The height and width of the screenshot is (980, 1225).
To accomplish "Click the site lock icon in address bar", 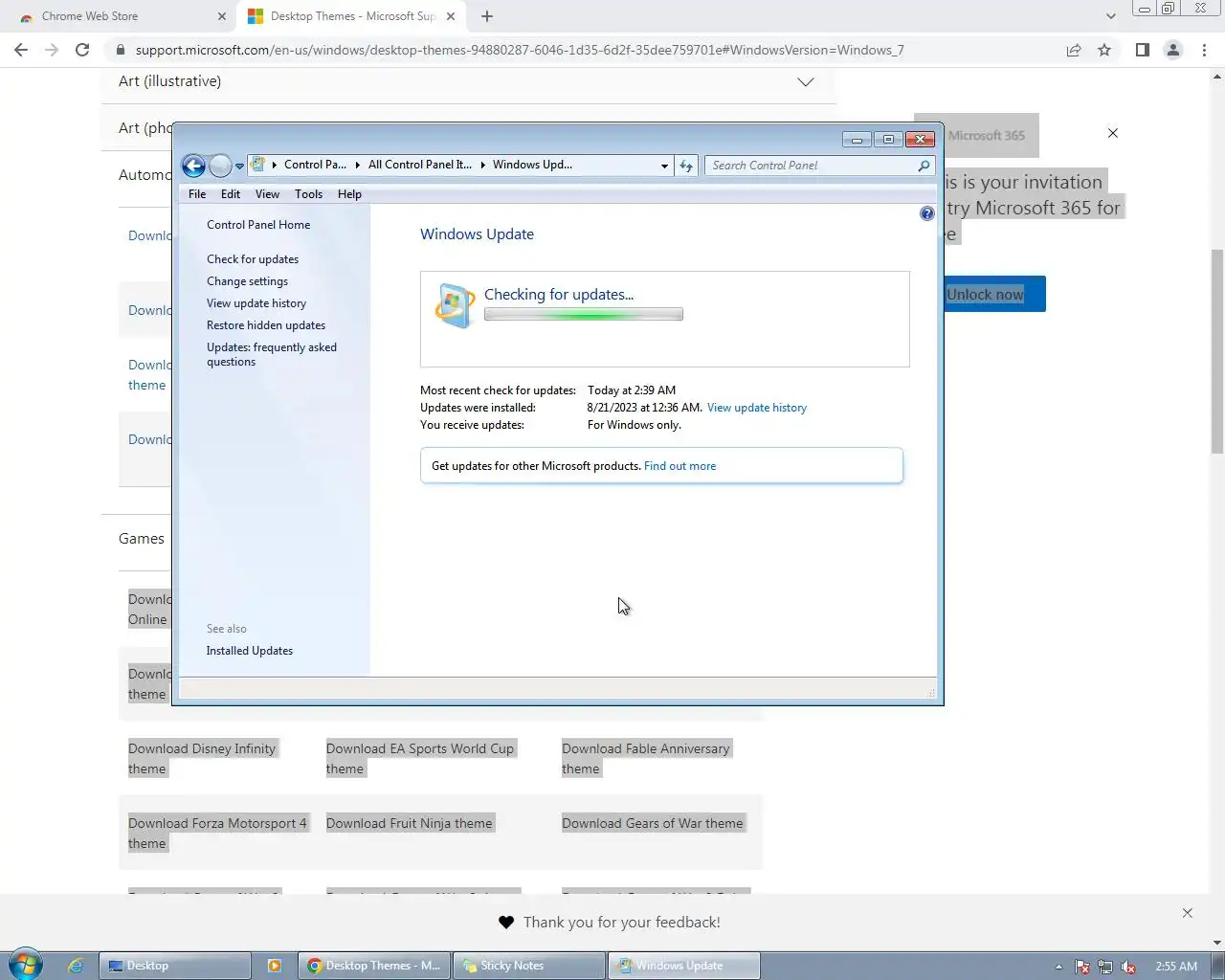I will pos(121,51).
